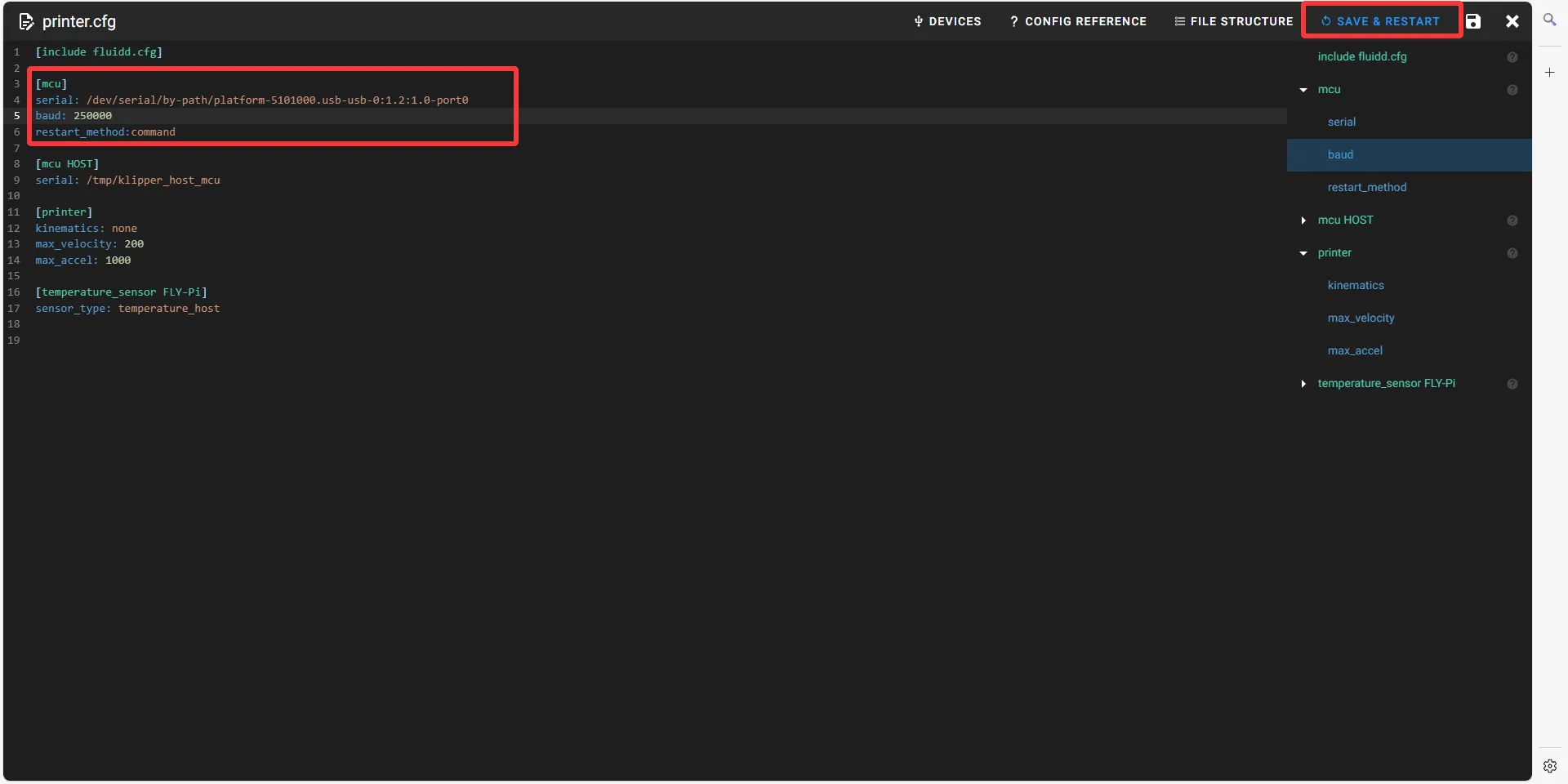Expand the mcu HOST section
1568x784 pixels.
(x=1303, y=220)
